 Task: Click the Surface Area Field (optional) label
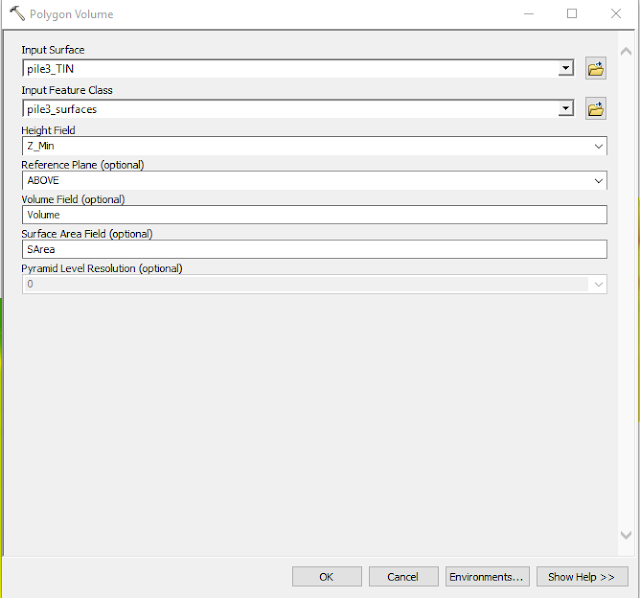coord(87,234)
